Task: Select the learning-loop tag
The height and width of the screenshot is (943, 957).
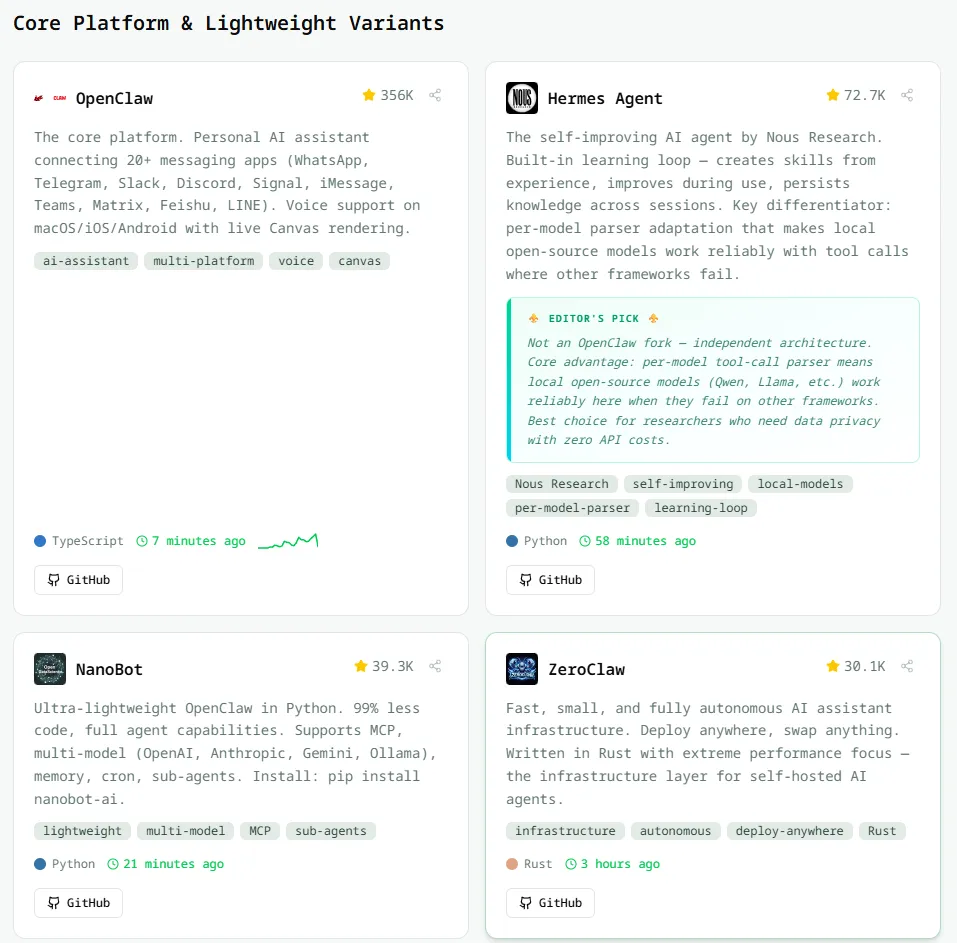Action: pyautogui.click(x=701, y=508)
